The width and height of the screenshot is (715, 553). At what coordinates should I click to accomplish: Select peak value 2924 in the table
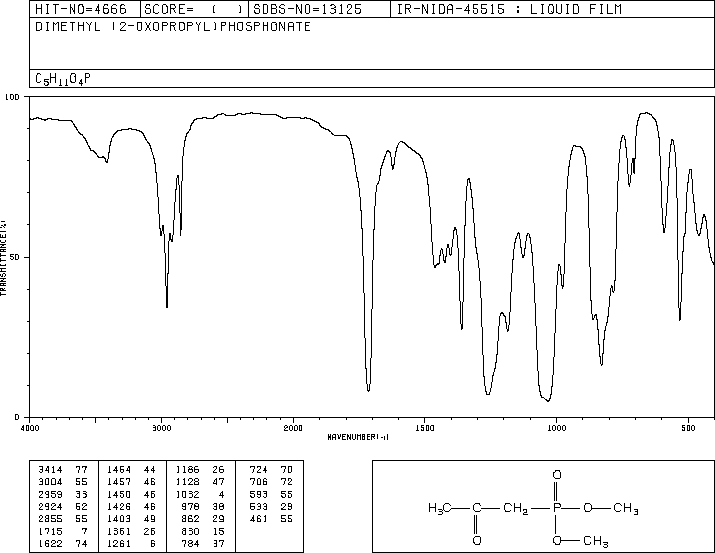point(50,506)
